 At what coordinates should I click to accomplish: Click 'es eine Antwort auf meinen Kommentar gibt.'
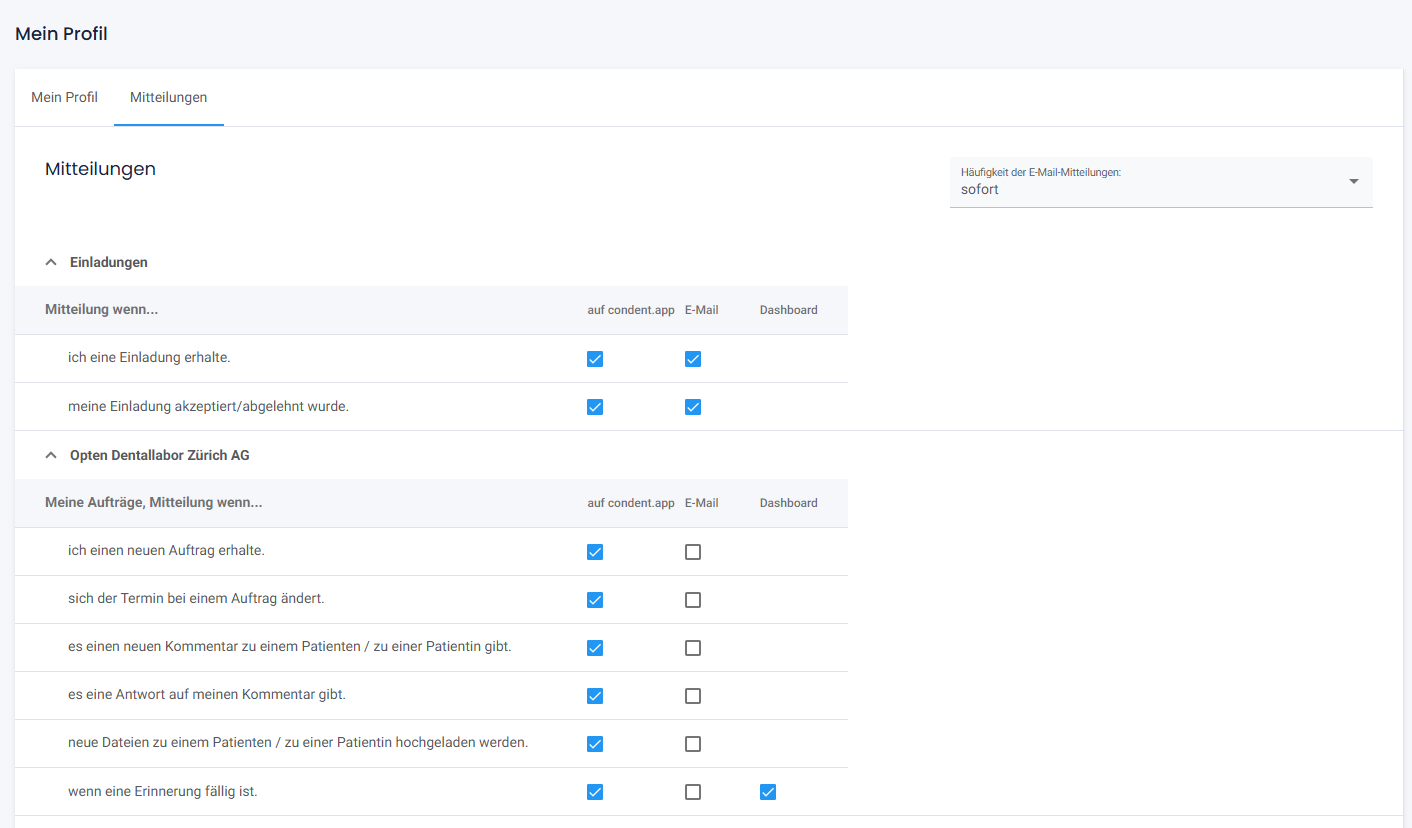click(207, 694)
